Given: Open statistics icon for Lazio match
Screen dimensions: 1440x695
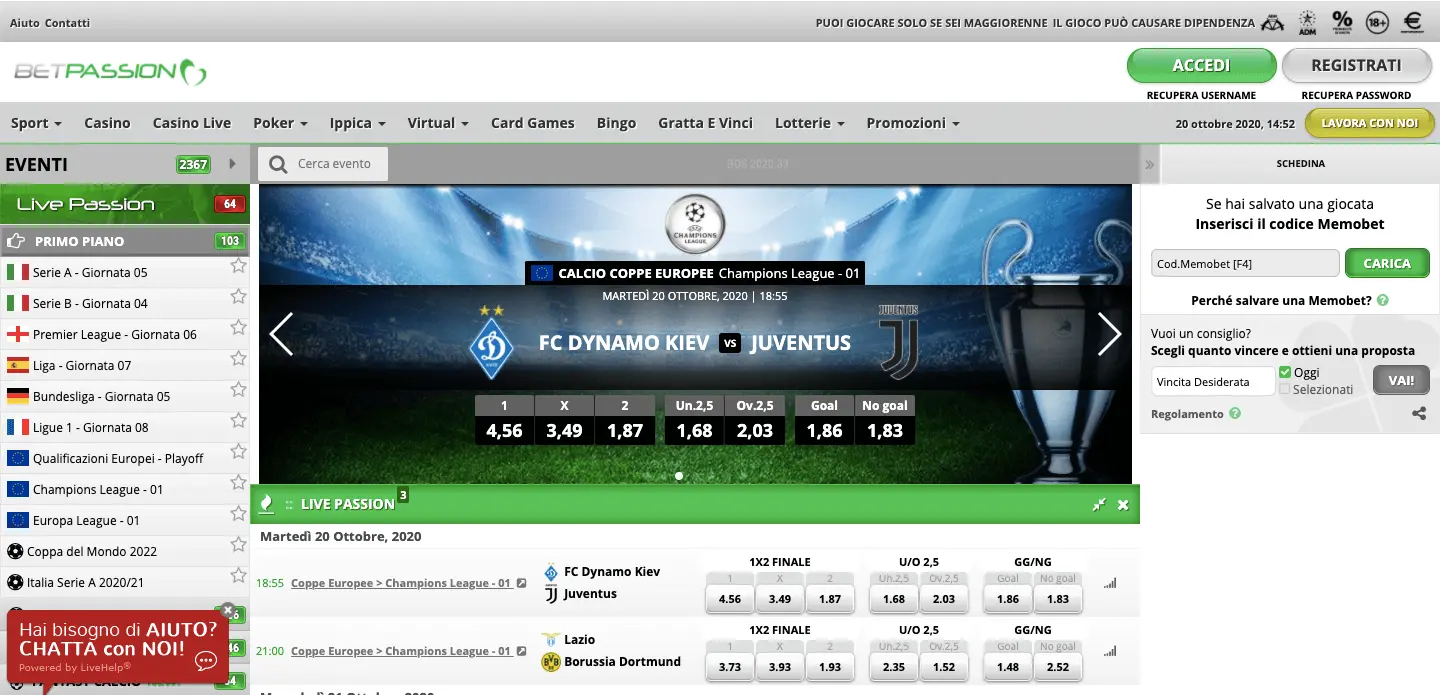Looking at the screenshot, I should [x=1109, y=652].
